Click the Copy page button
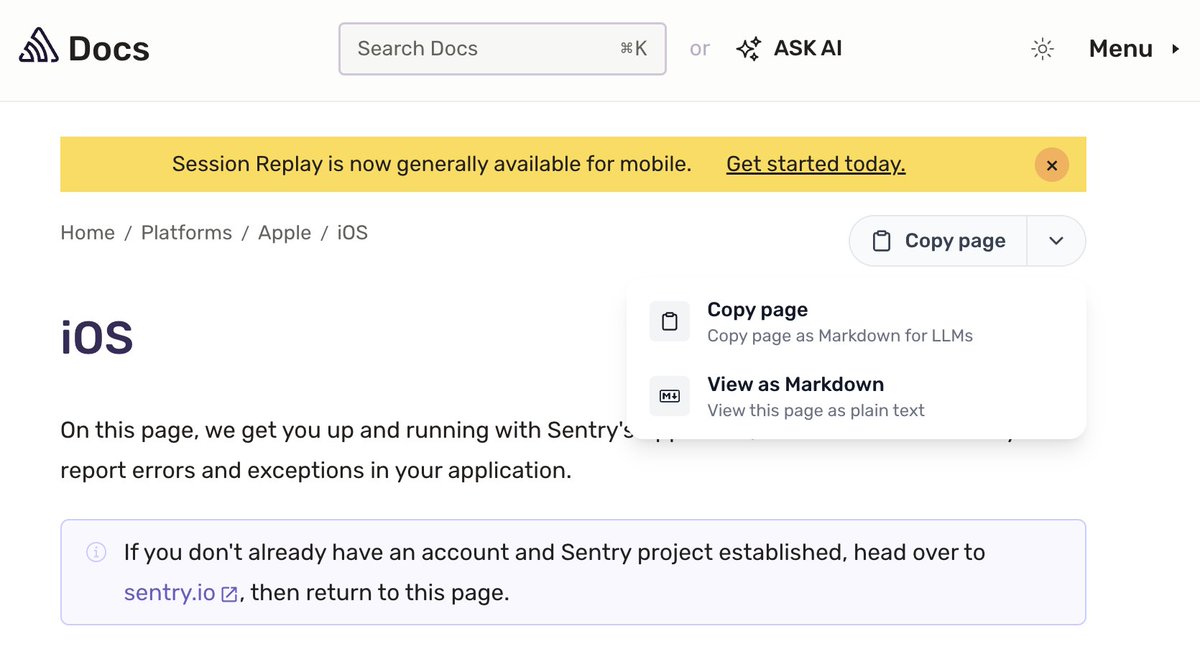 pos(938,241)
